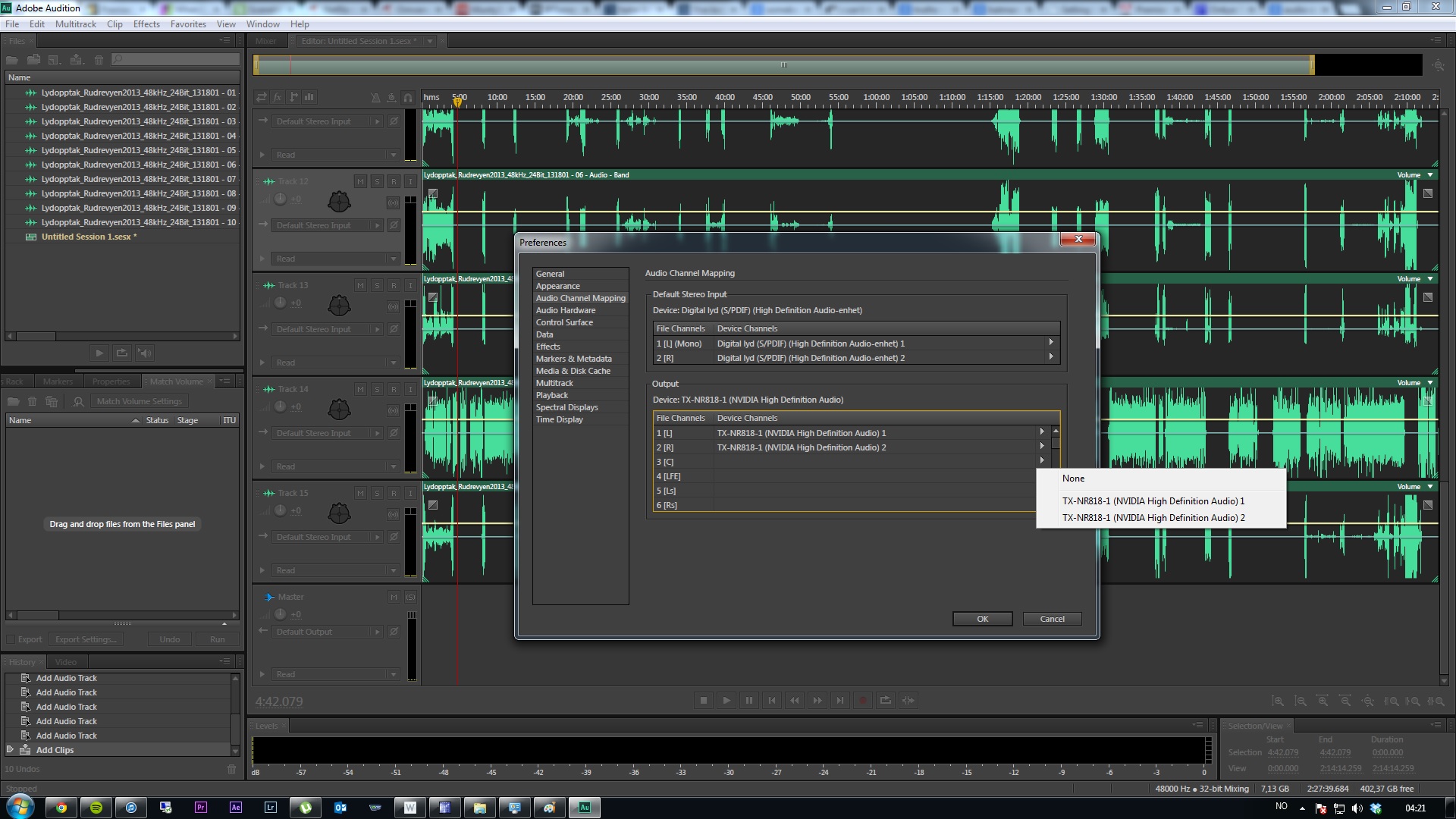1456x819 pixels.
Task: Toggle Skip Selection in the transport
Action: coord(908,700)
